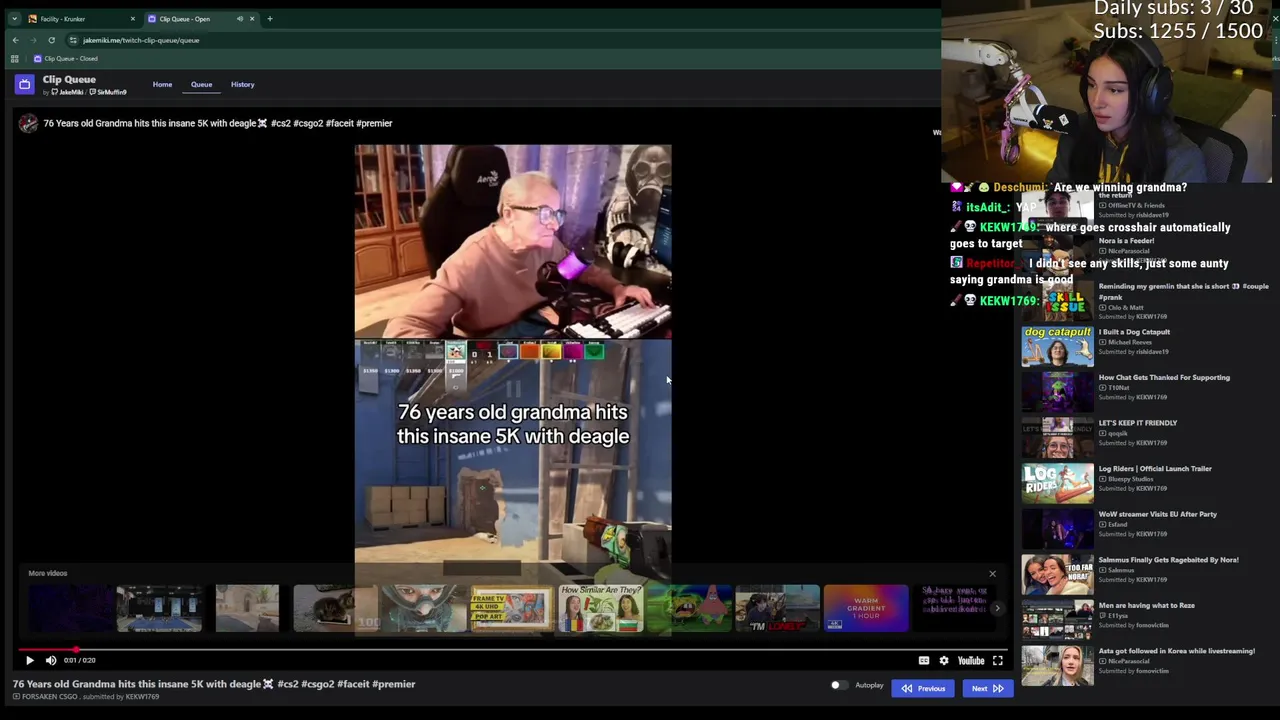
Task: Mute audio on Clip Queue browser tab
Action: click(240, 19)
